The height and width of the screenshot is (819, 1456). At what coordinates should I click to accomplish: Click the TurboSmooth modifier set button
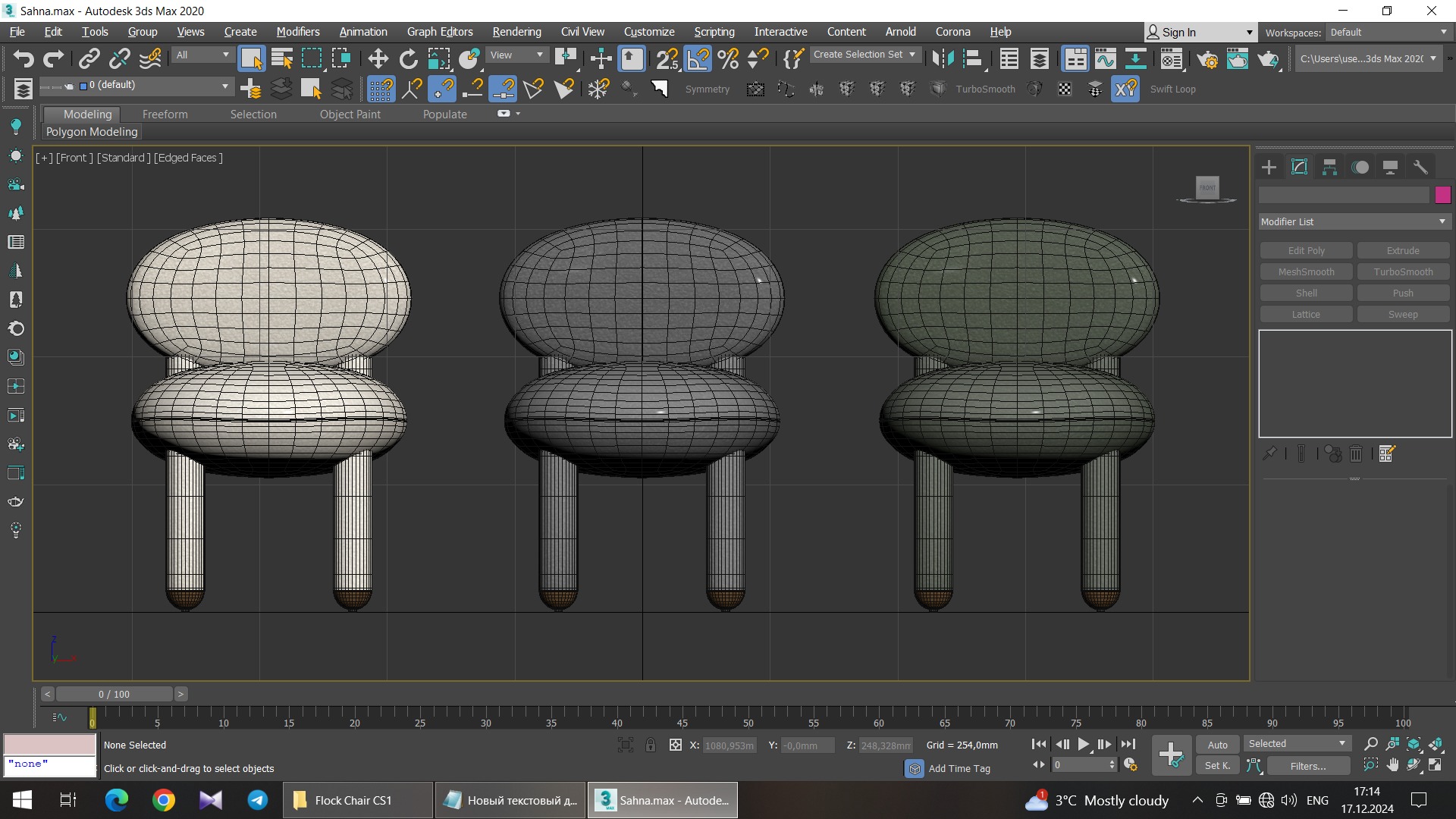[1403, 271]
